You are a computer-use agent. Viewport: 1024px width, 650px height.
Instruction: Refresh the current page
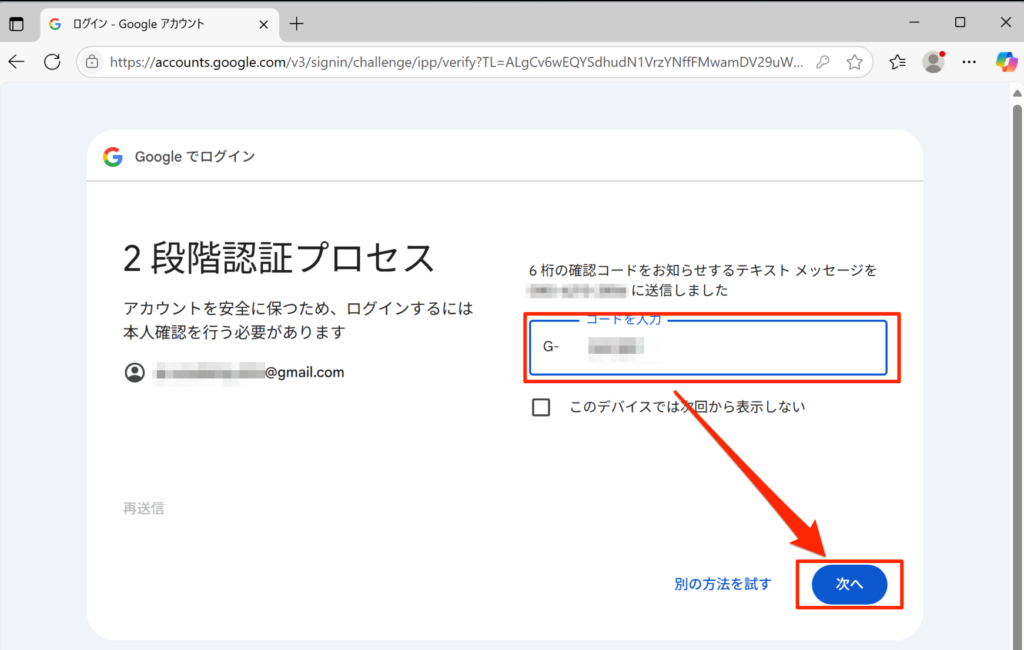pos(52,62)
